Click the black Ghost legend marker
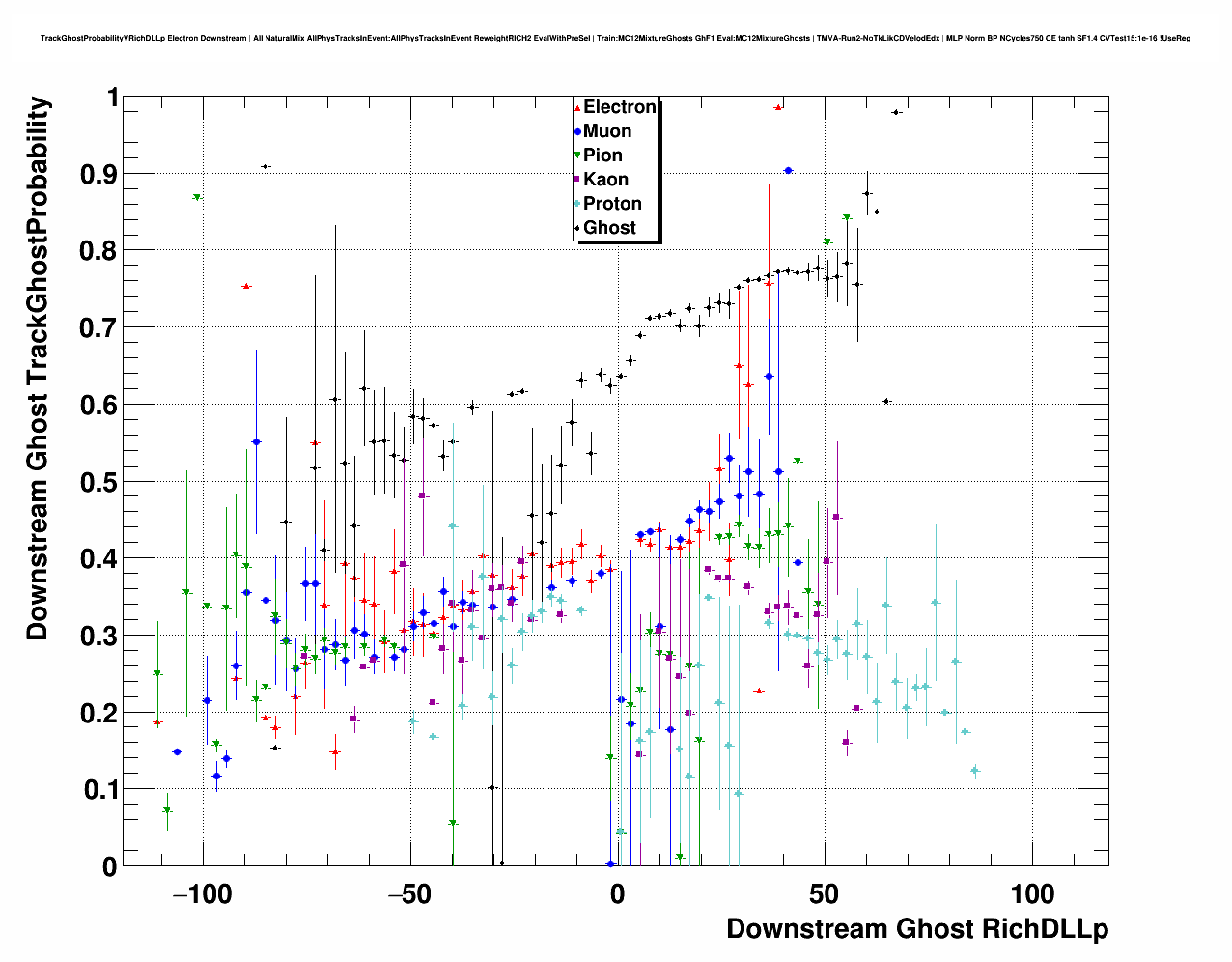 coord(577,228)
